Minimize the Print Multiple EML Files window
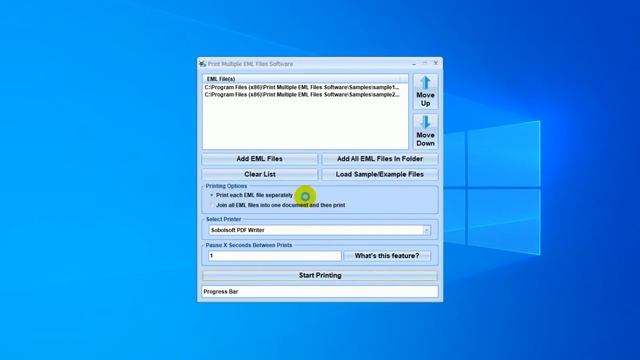The image size is (640, 360). [414, 64]
